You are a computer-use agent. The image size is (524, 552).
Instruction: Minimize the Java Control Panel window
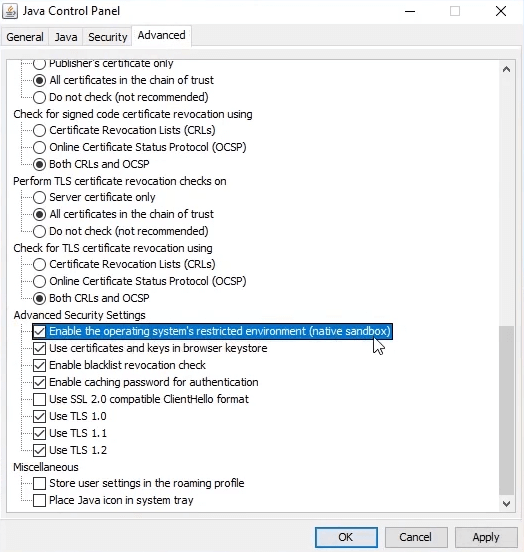[x=410, y=11]
